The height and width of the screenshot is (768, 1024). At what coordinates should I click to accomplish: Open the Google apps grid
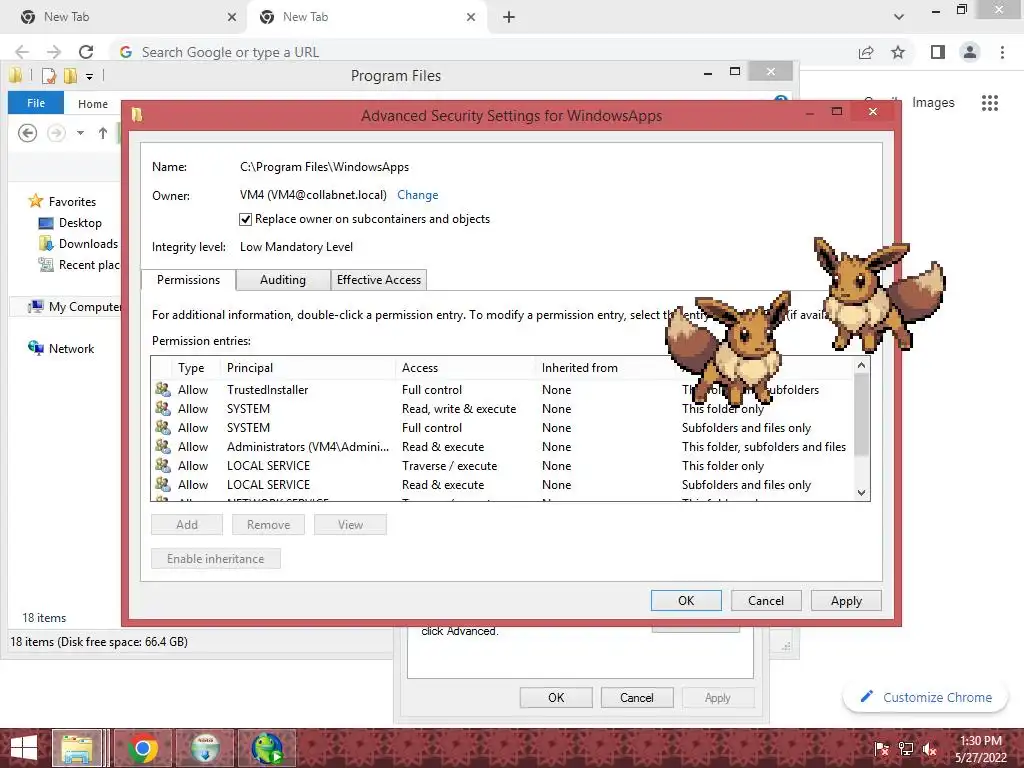989,103
